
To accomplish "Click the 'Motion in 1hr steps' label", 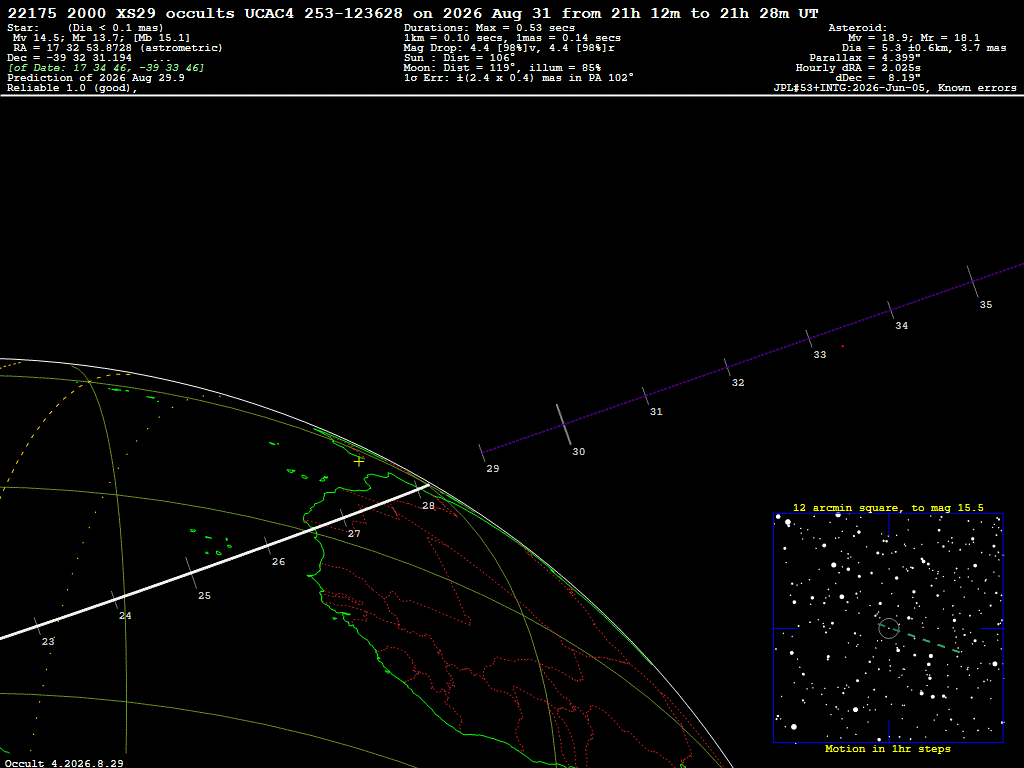I will tap(888, 748).
